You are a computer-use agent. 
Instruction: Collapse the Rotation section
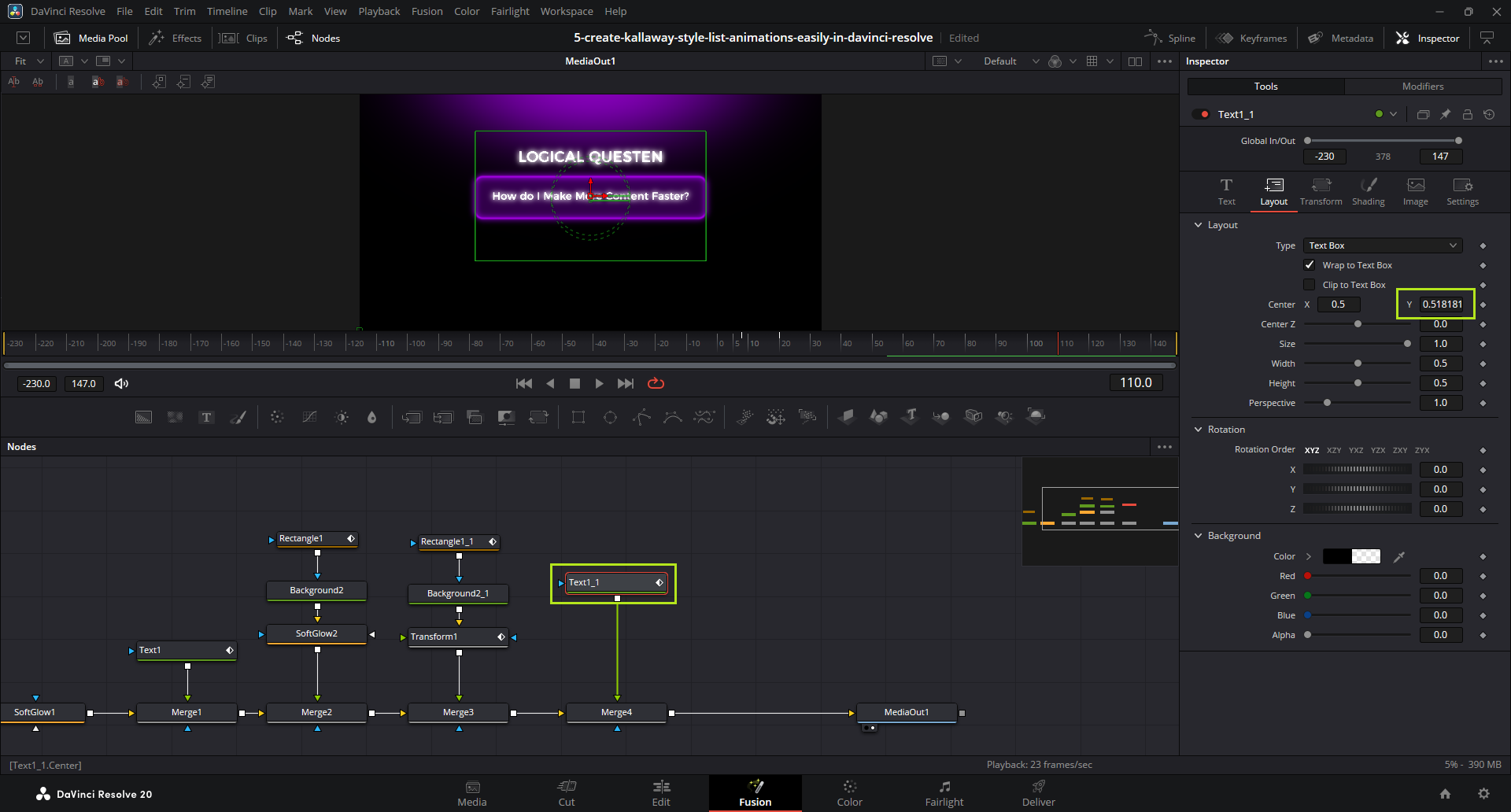(1199, 430)
